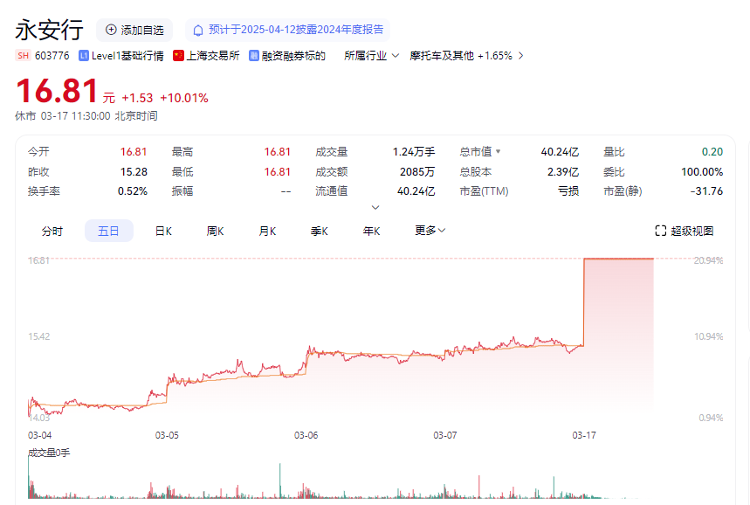
Task: Click the SH exchange tag icon
Action: pyautogui.click(x=23, y=56)
